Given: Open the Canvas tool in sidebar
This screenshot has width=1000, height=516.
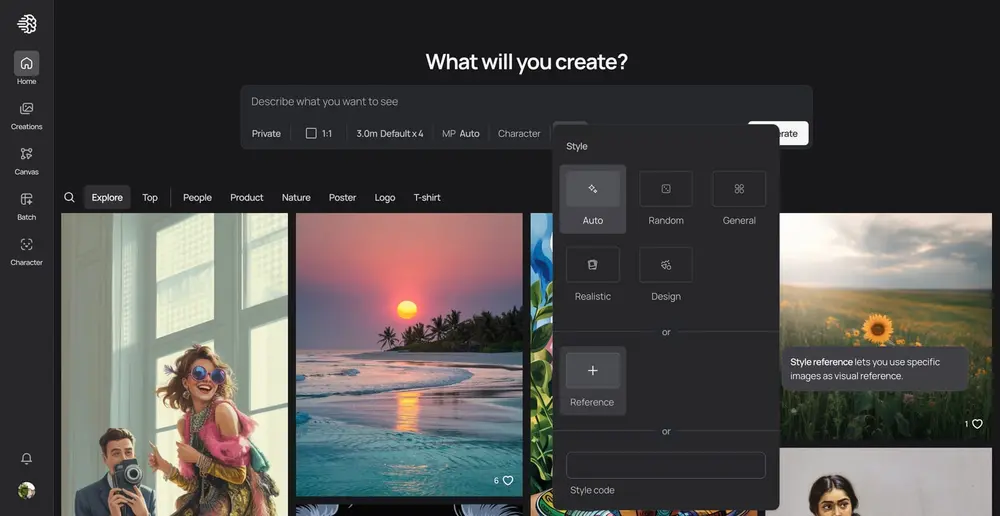Looking at the screenshot, I should click(x=26, y=160).
